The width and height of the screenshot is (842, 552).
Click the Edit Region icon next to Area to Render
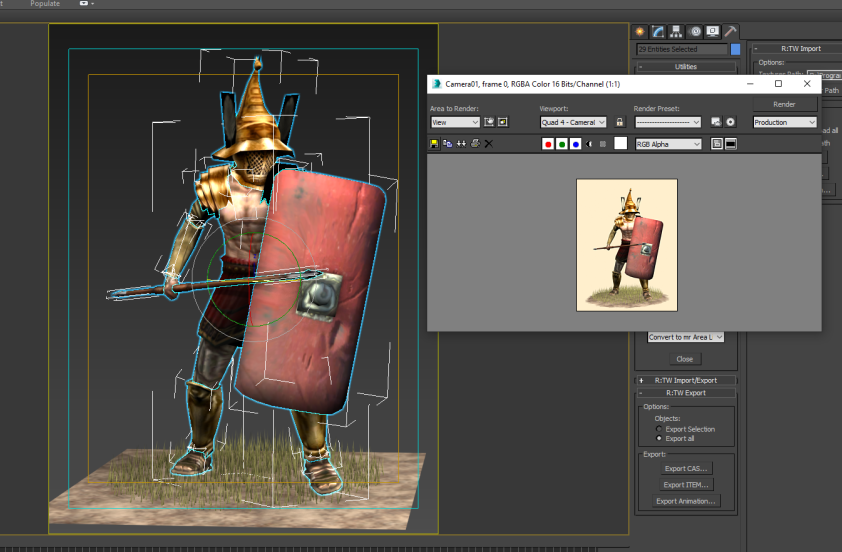(x=489, y=122)
